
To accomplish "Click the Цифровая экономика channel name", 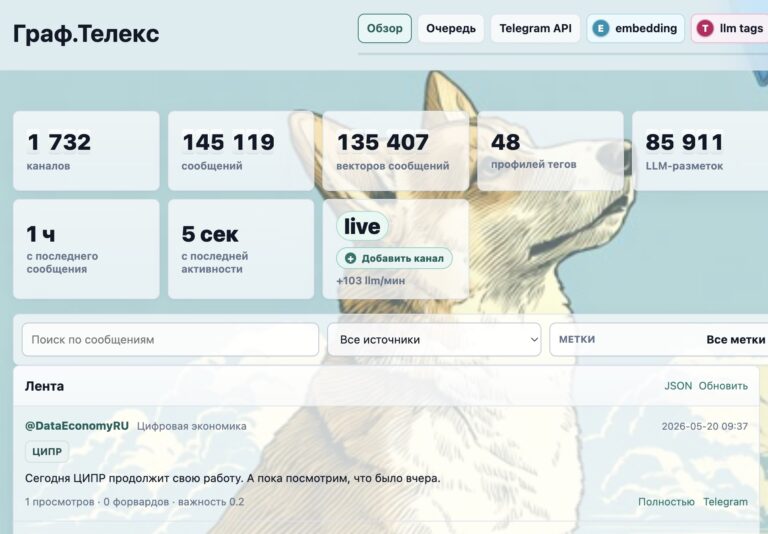I will [x=192, y=426].
